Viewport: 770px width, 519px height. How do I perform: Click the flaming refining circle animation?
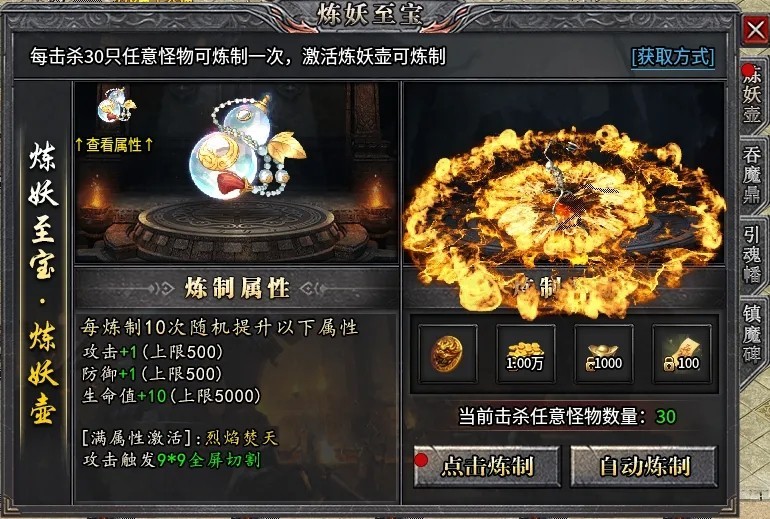564,216
